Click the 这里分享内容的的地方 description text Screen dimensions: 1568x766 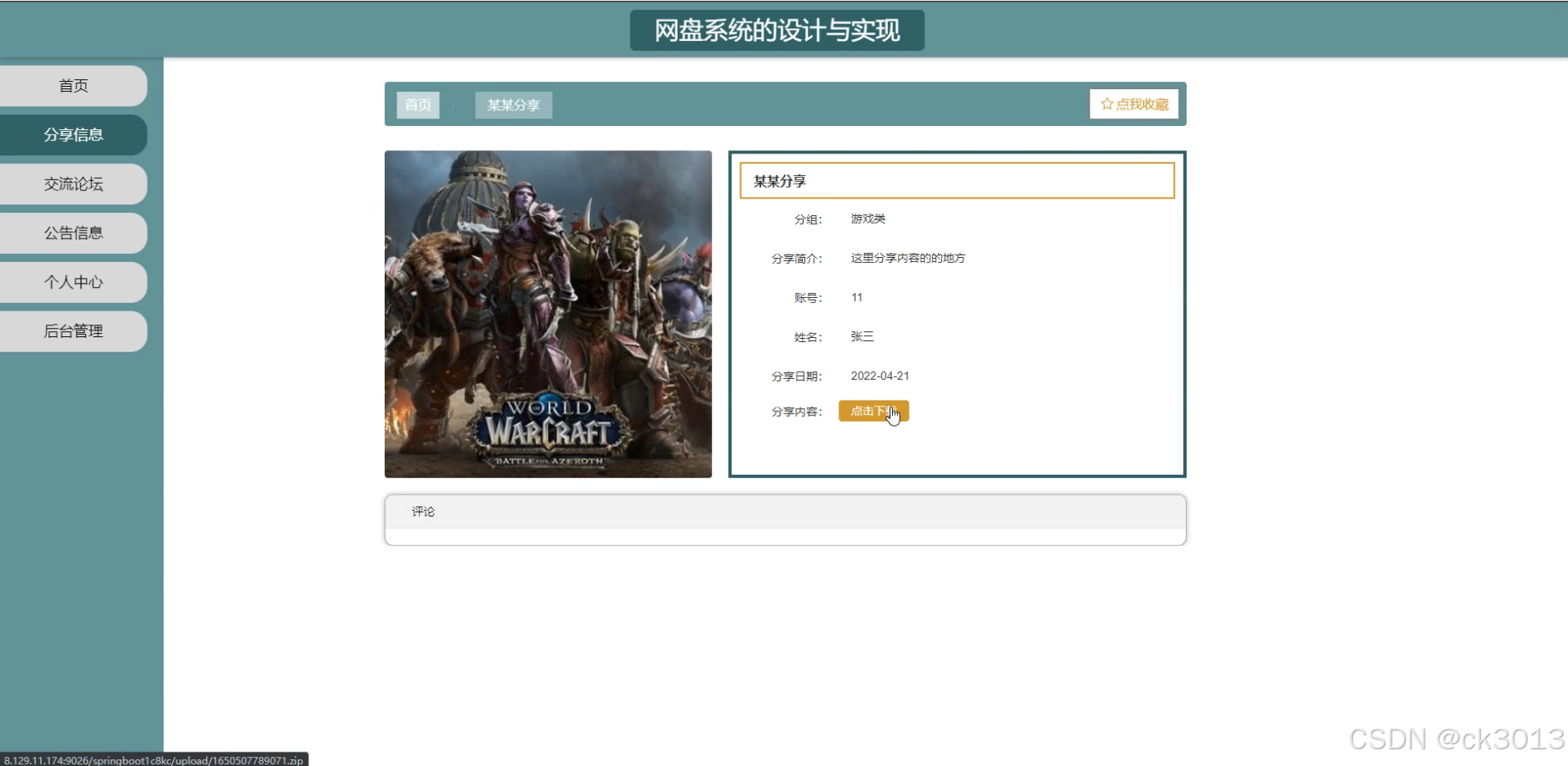click(x=908, y=258)
